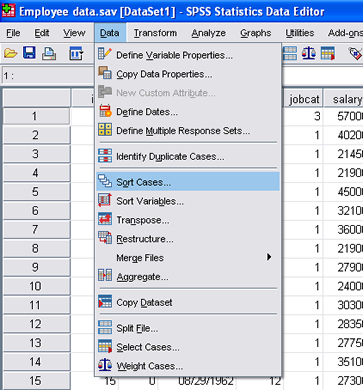Choose Identify Duplicate Cases entry
Viewport: 363px width, 390px height.
click(188, 156)
